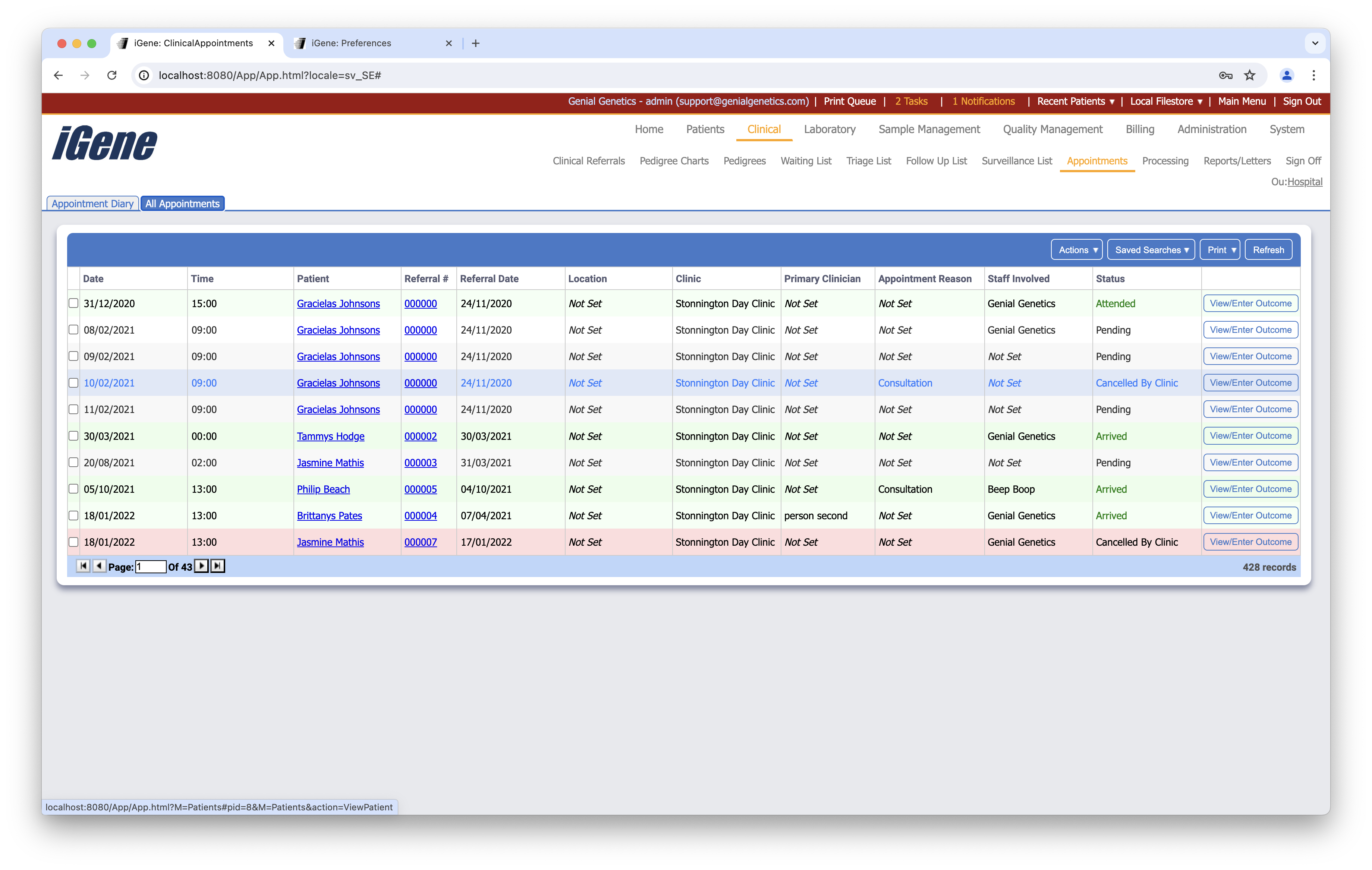Expand Saved Searches dropdown

pyautogui.click(x=1151, y=249)
